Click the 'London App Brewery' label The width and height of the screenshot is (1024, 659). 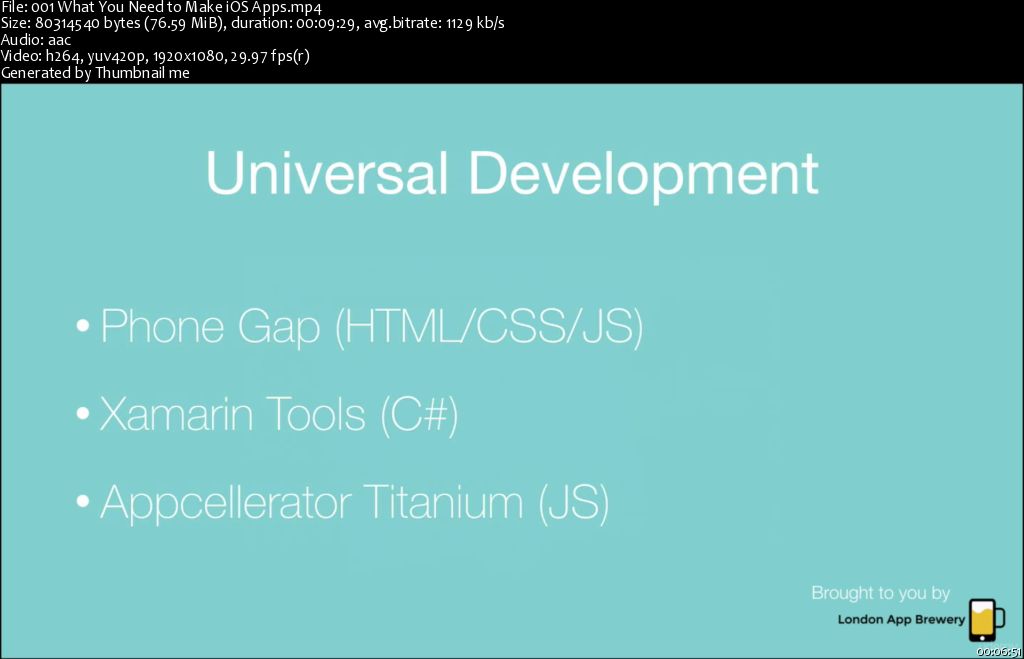pyautogui.click(x=901, y=619)
